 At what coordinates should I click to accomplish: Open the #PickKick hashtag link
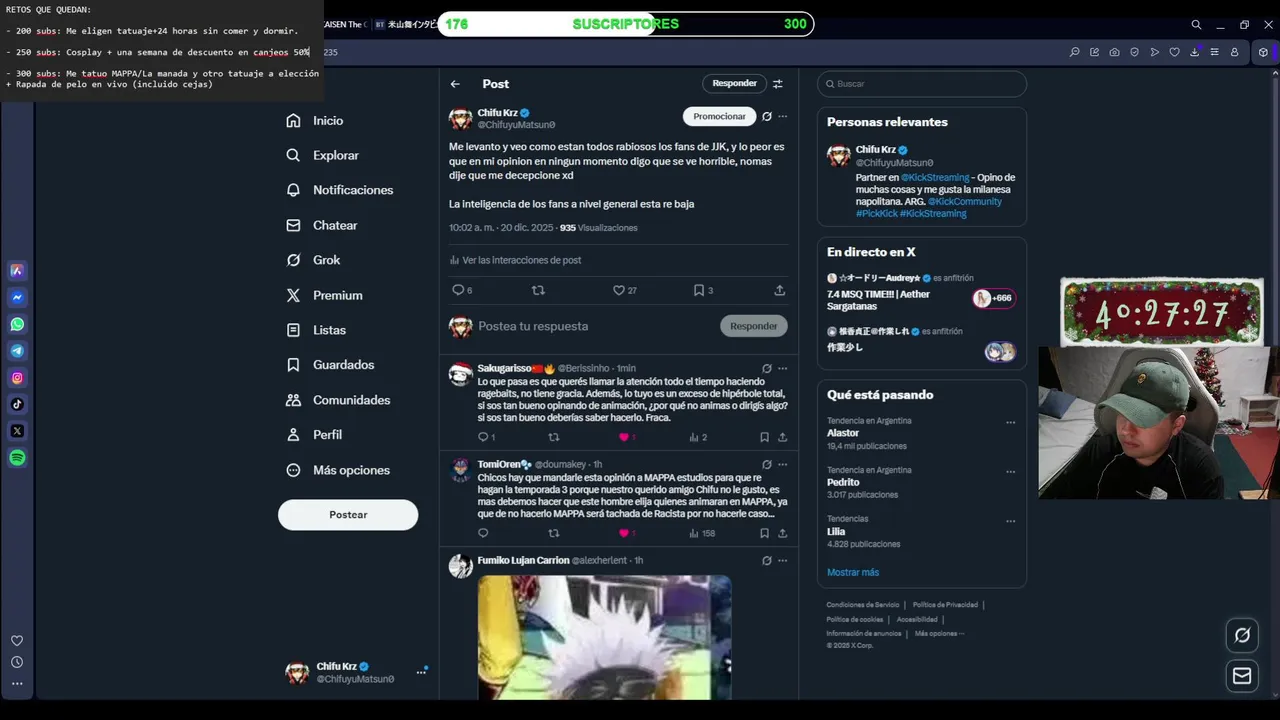point(876,213)
